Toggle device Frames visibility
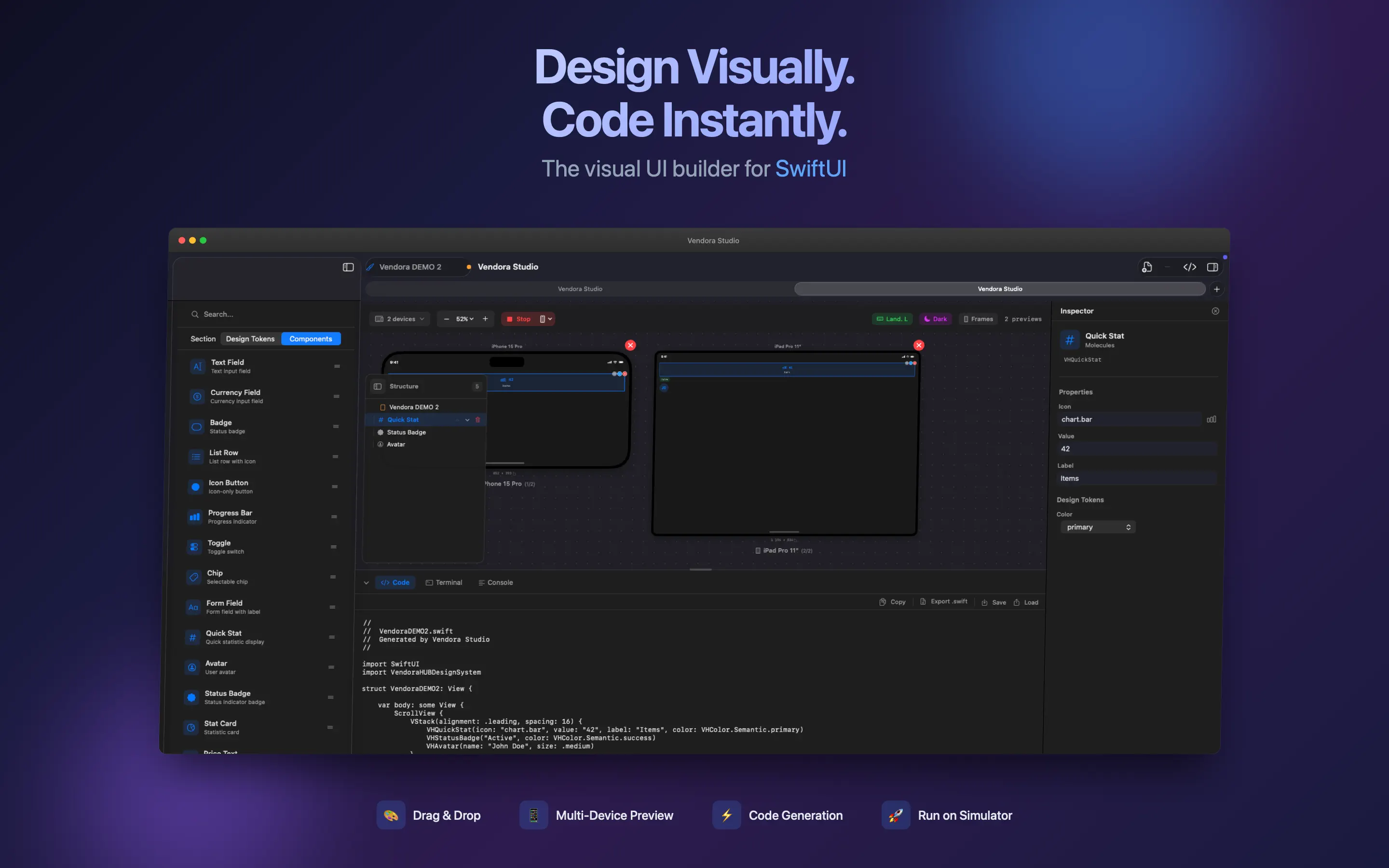The height and width of the screenshot is (868, 1389). pyautogui.click(x=979, y=319)
